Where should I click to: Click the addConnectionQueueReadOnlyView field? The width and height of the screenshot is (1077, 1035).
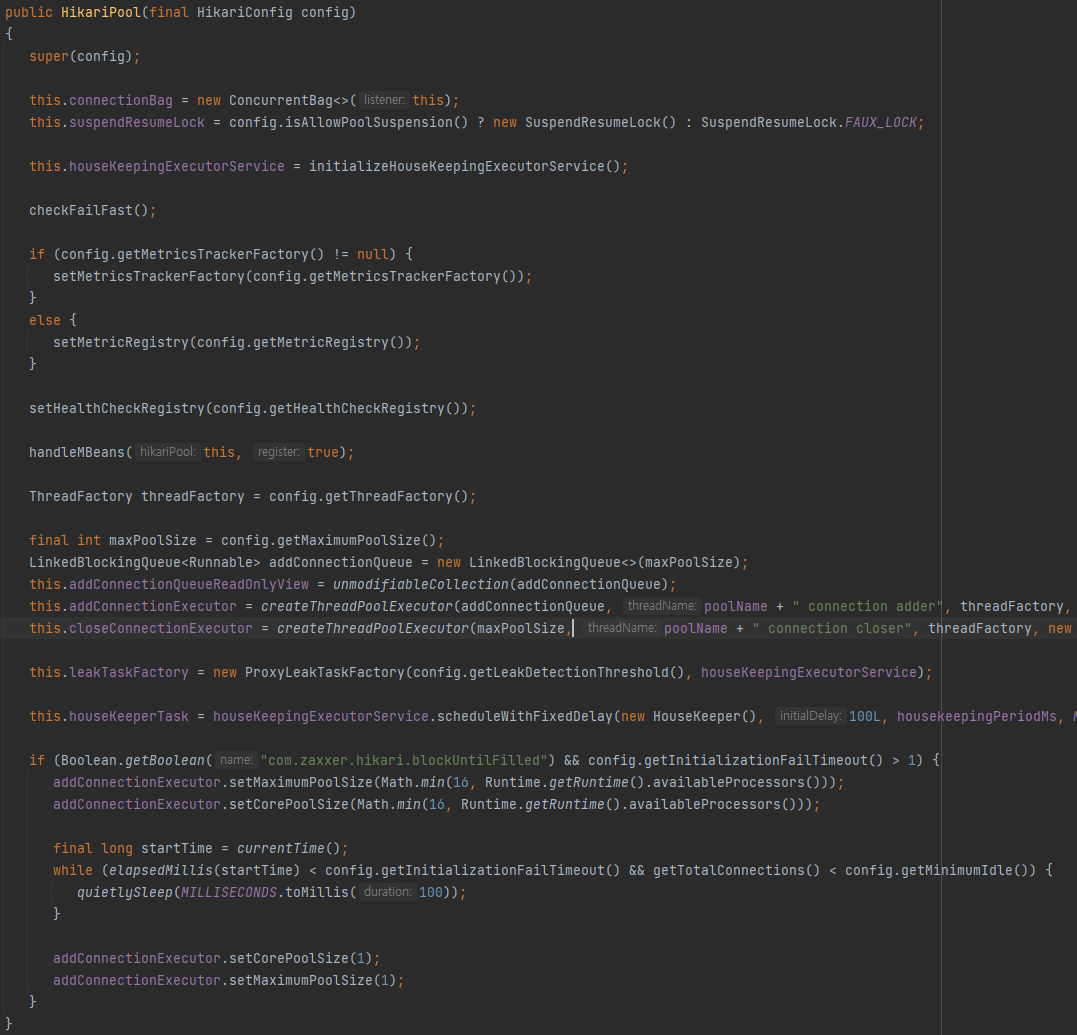coord(189,584)
